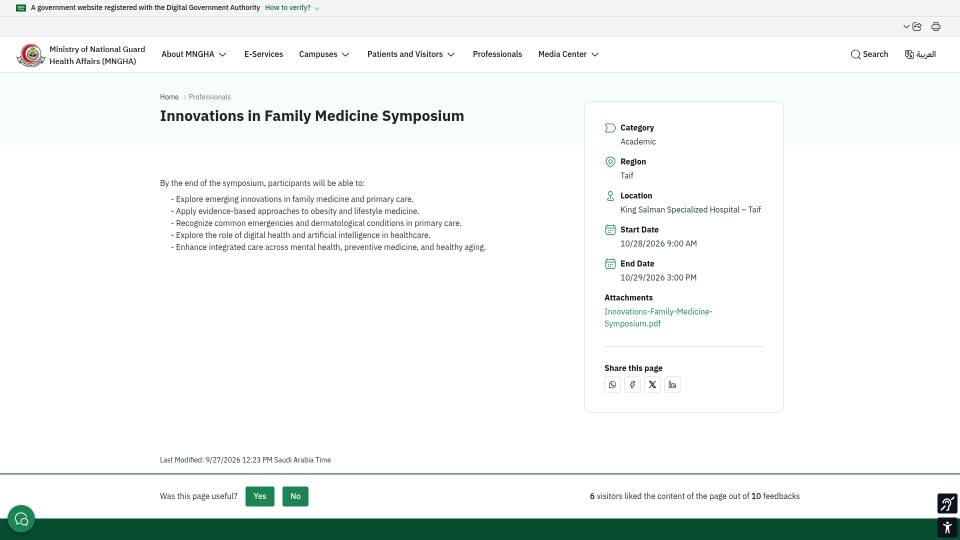Image resolution: width=960 pixels, height=540 pixels.
Task: Click the Category tag icon
Action: (x=610, y=128)
